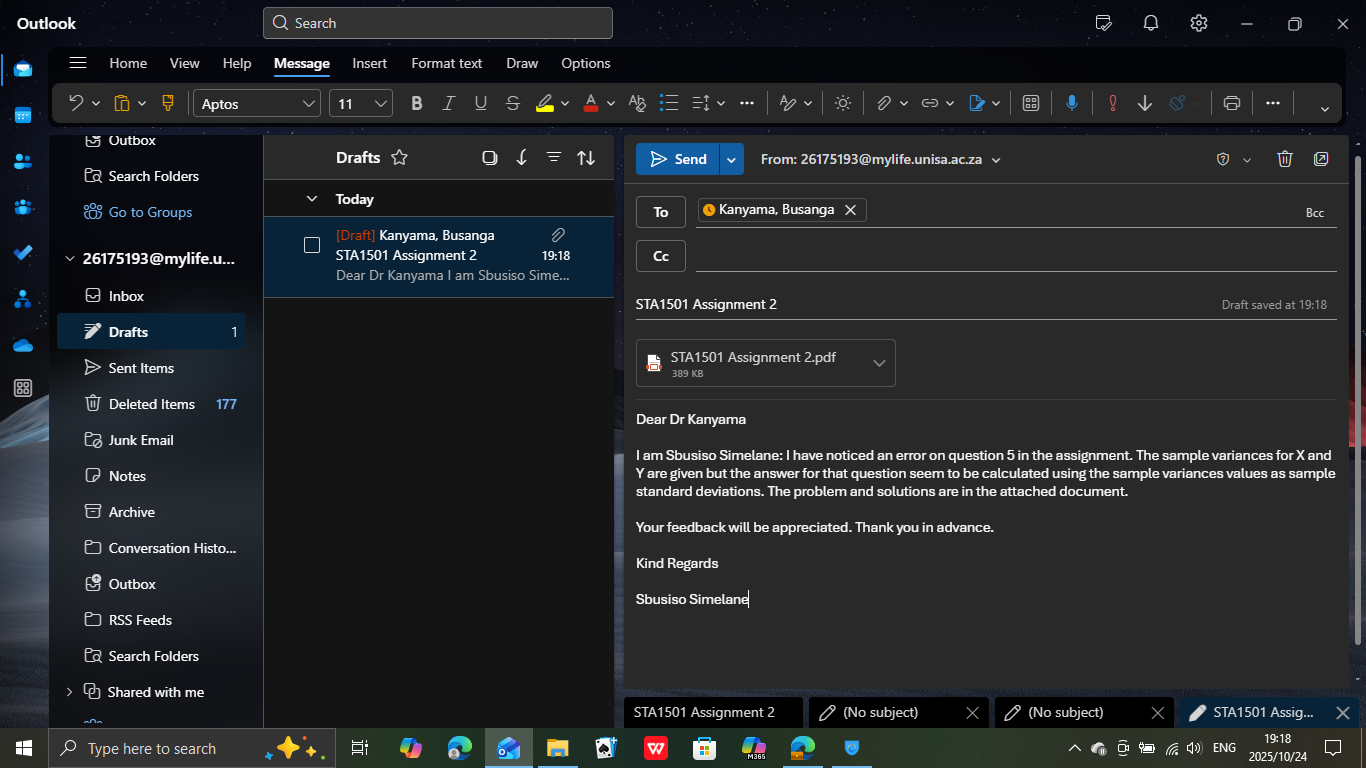Mark message as high importance
The image size is (1366, 768).
1112,103
